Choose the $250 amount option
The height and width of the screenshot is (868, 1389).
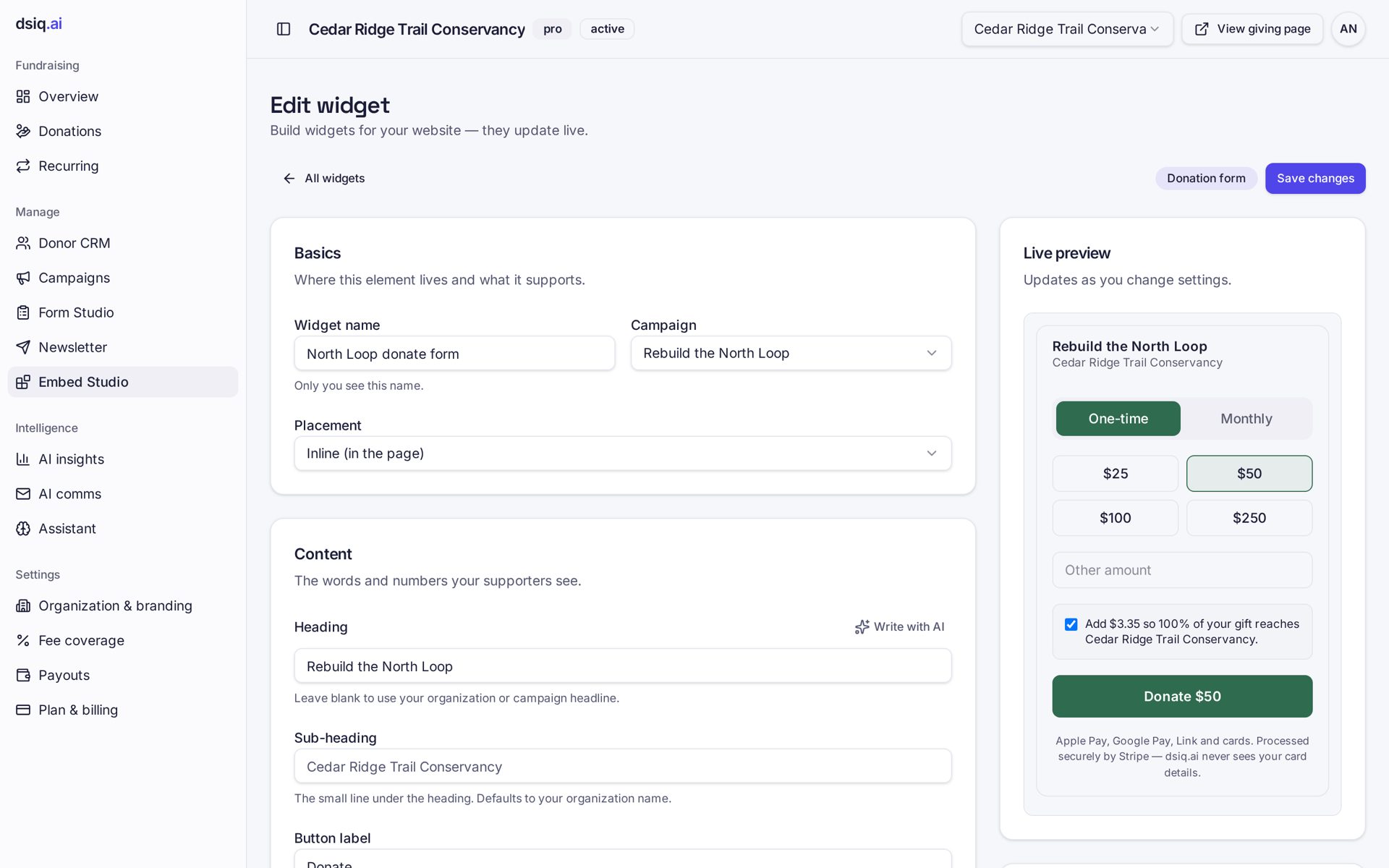(x=1249, y=518)
